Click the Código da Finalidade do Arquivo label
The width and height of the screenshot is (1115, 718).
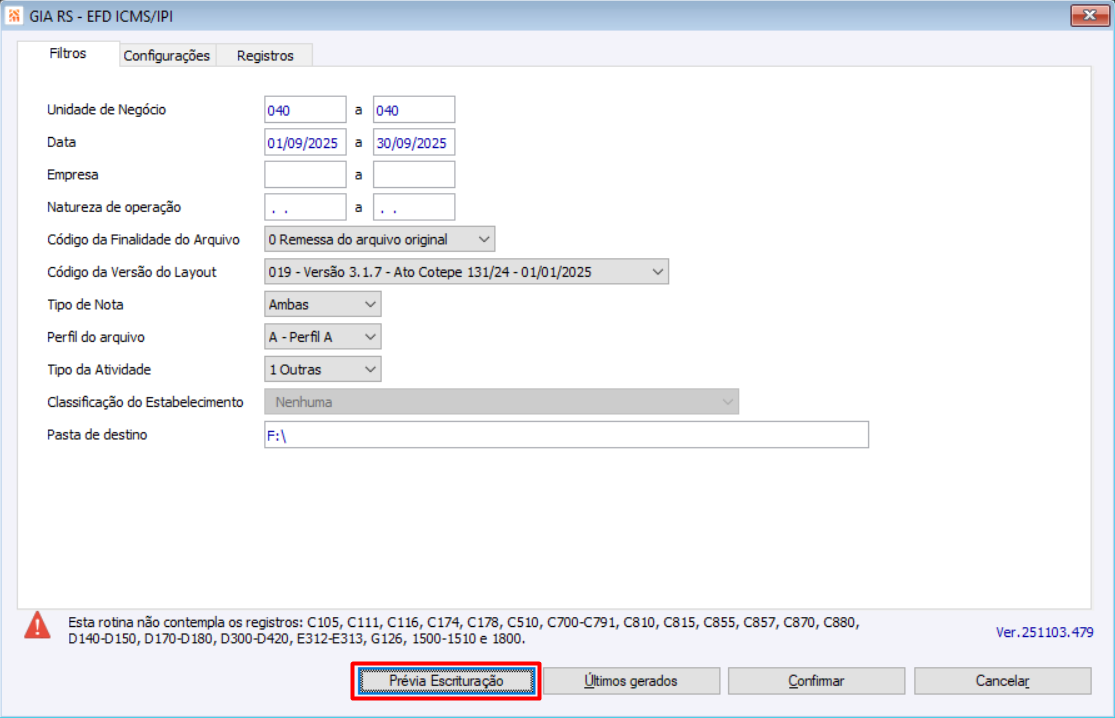(x=143, y=240)
